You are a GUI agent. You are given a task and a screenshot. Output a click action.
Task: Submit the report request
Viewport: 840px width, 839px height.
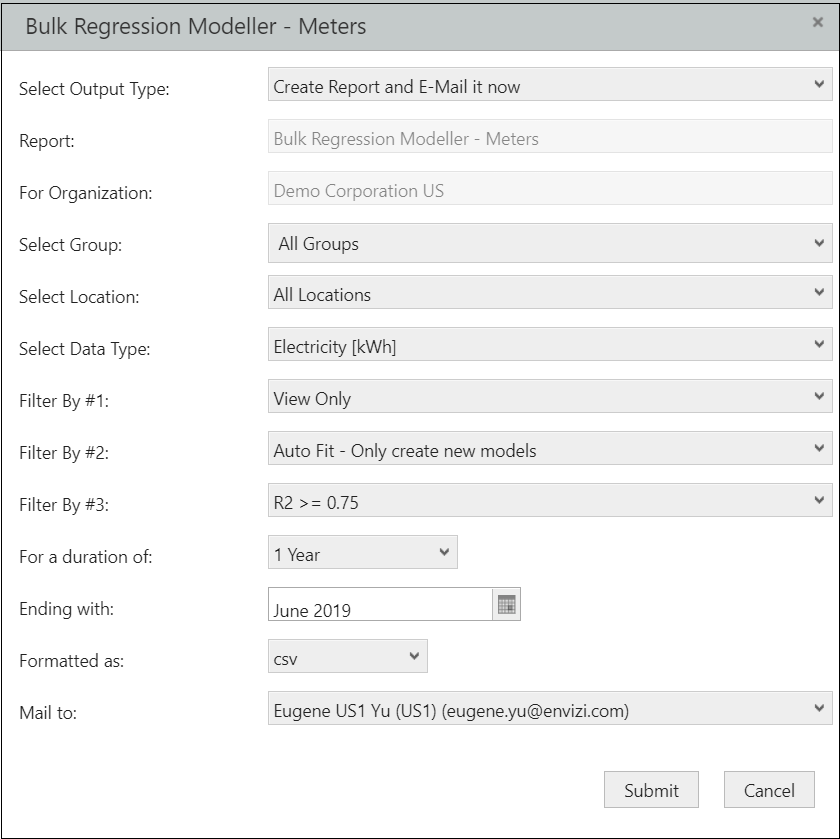pos(651,790)
